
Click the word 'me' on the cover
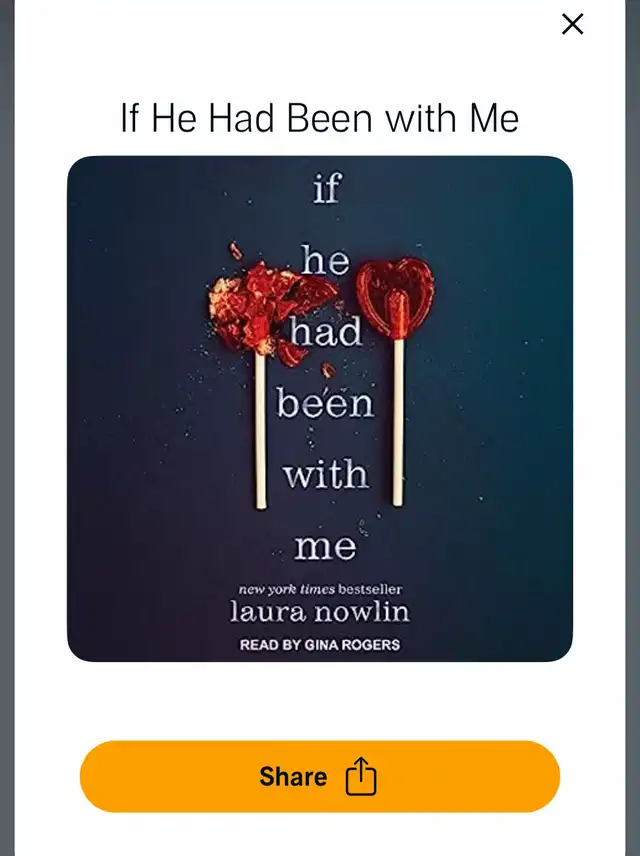[x=325, y=548]
